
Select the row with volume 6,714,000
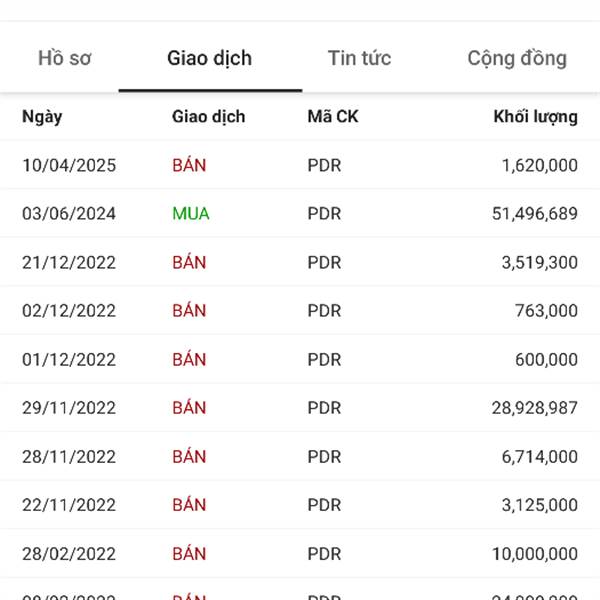[300, 457]
